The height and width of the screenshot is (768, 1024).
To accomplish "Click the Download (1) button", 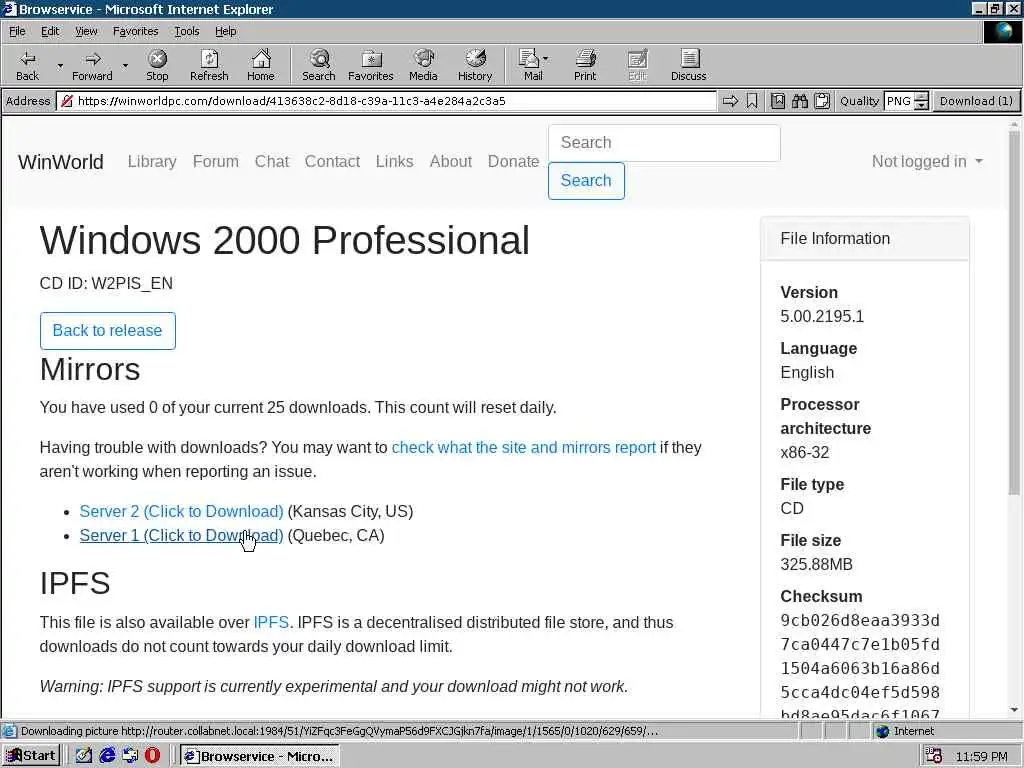I will tap(976, 101).
